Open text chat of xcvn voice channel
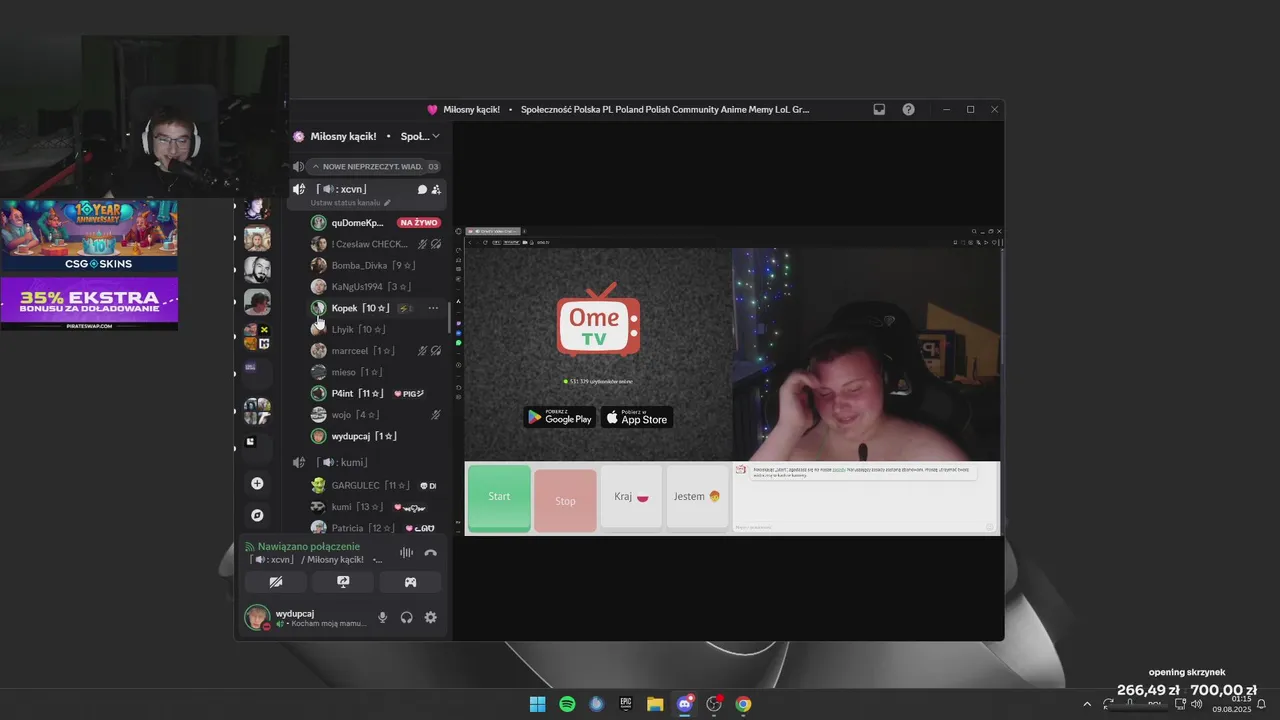The width and height of the screenshot is (1280, 720). coord(422,189)
